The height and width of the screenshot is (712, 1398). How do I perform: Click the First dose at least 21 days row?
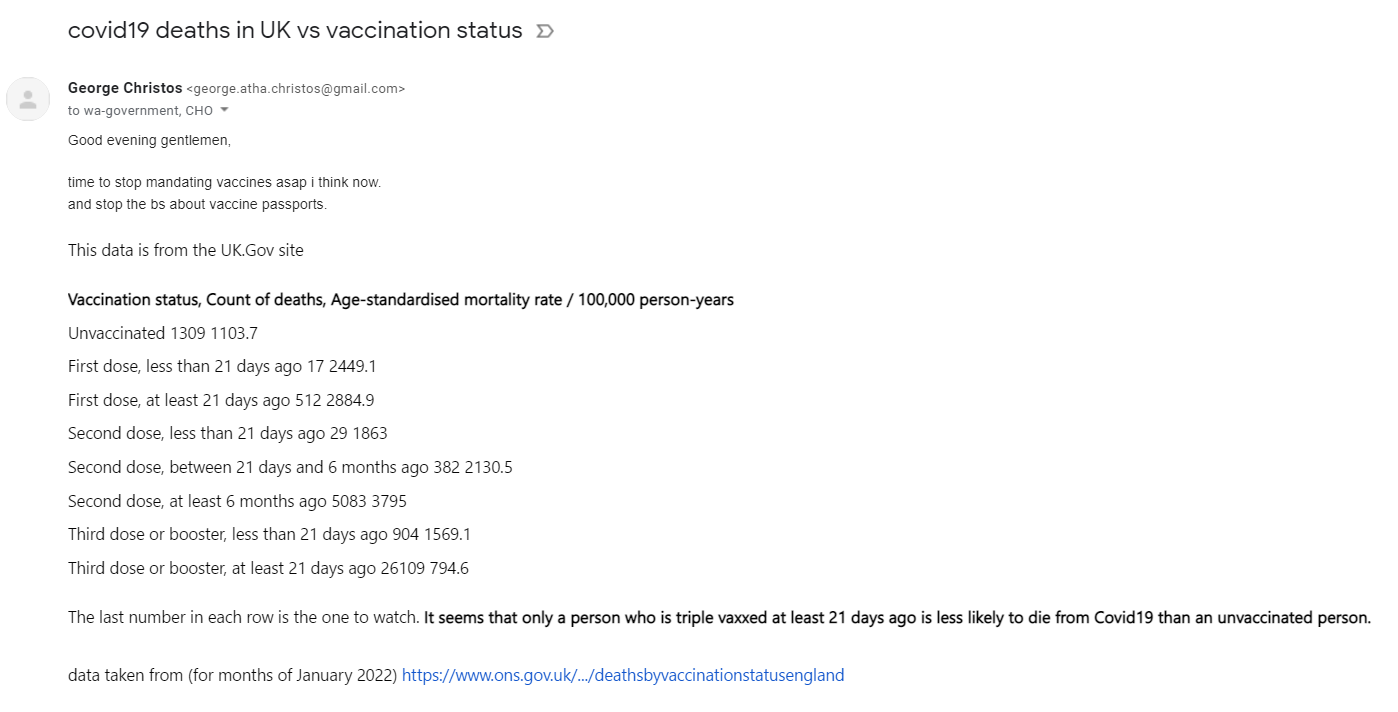(221, 400)
